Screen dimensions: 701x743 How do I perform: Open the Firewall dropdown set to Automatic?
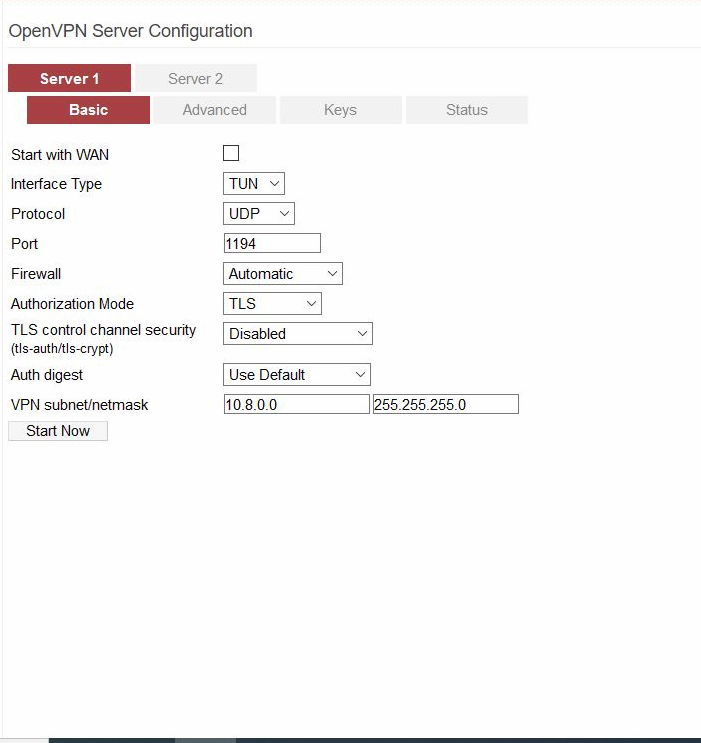[x=282, y=274]
